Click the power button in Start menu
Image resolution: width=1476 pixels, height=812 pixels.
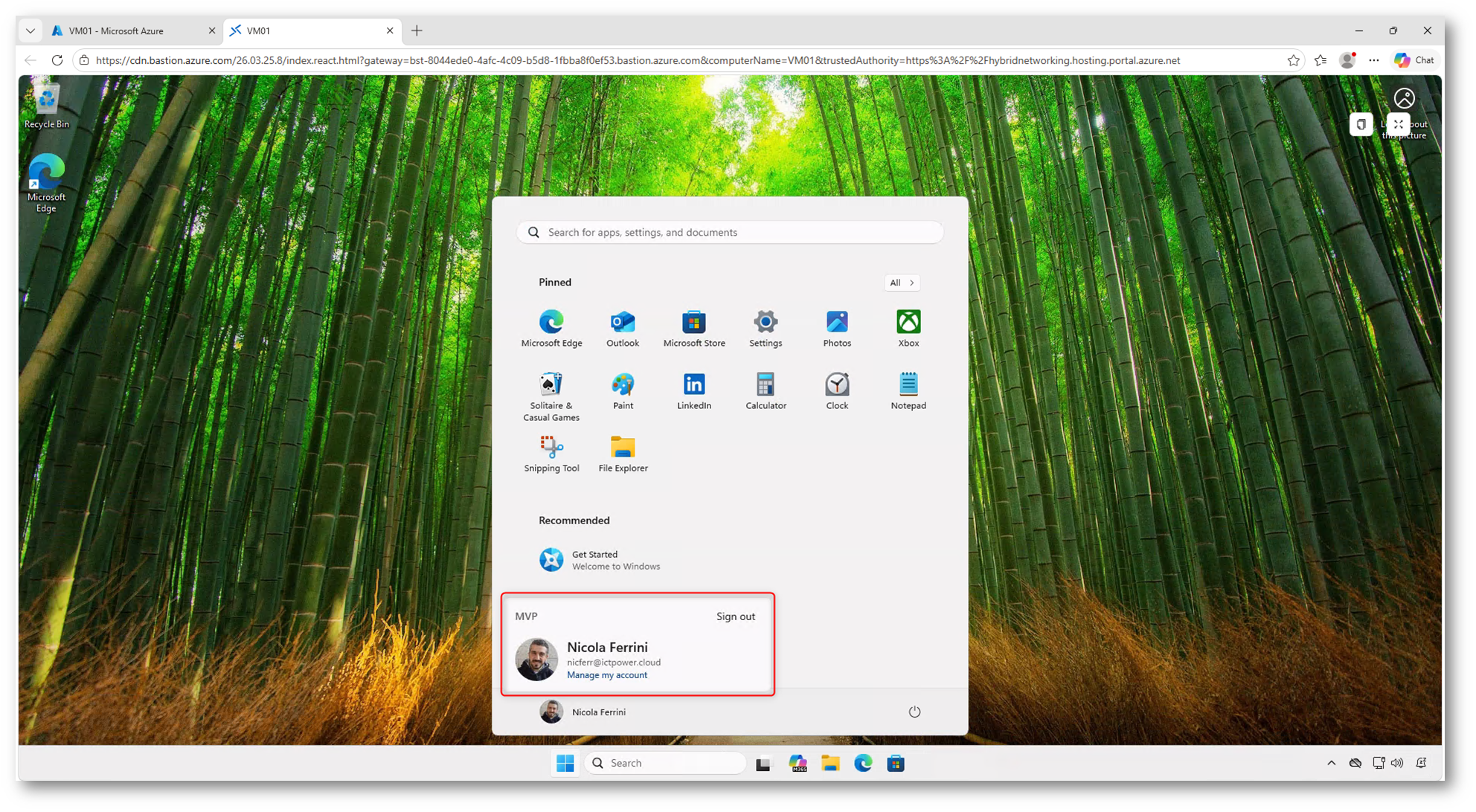914,712
